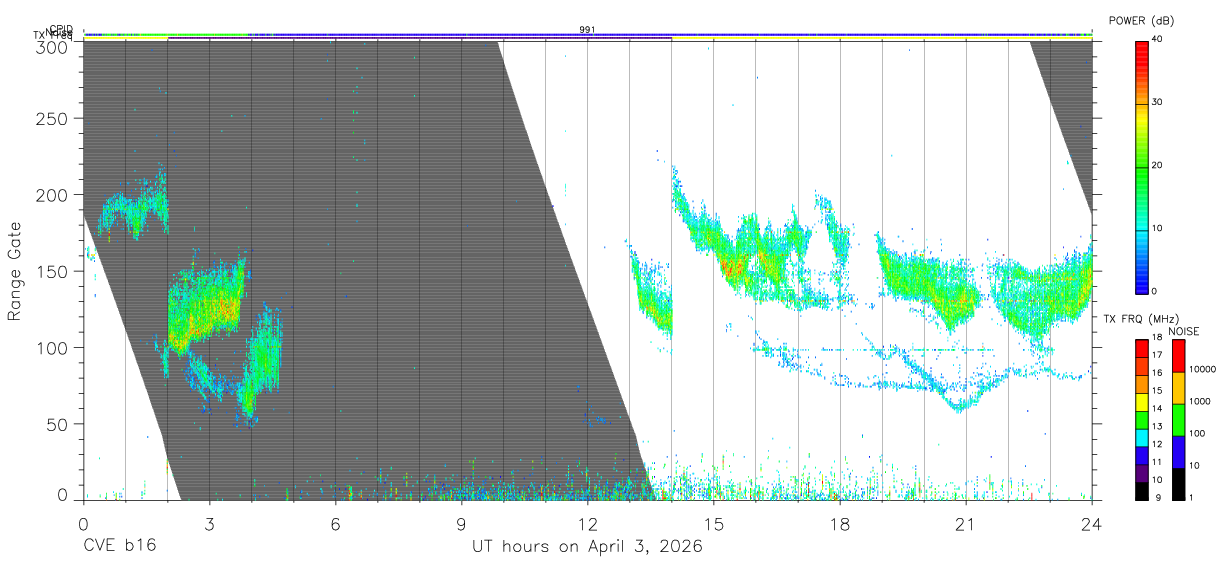Click the 13 label in TX FRQ legend
This screenshot has height=567, width=1228.
click(1157, 426)
